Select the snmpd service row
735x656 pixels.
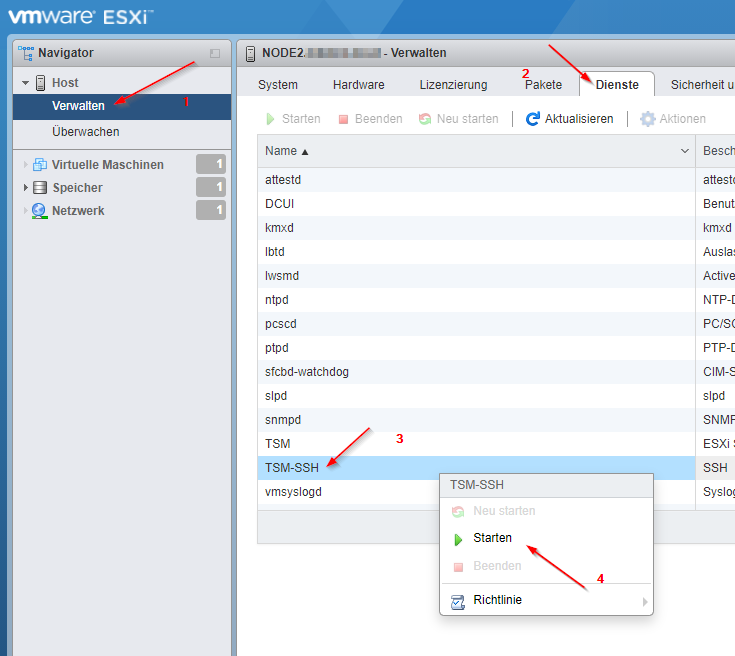click(476, 420)
